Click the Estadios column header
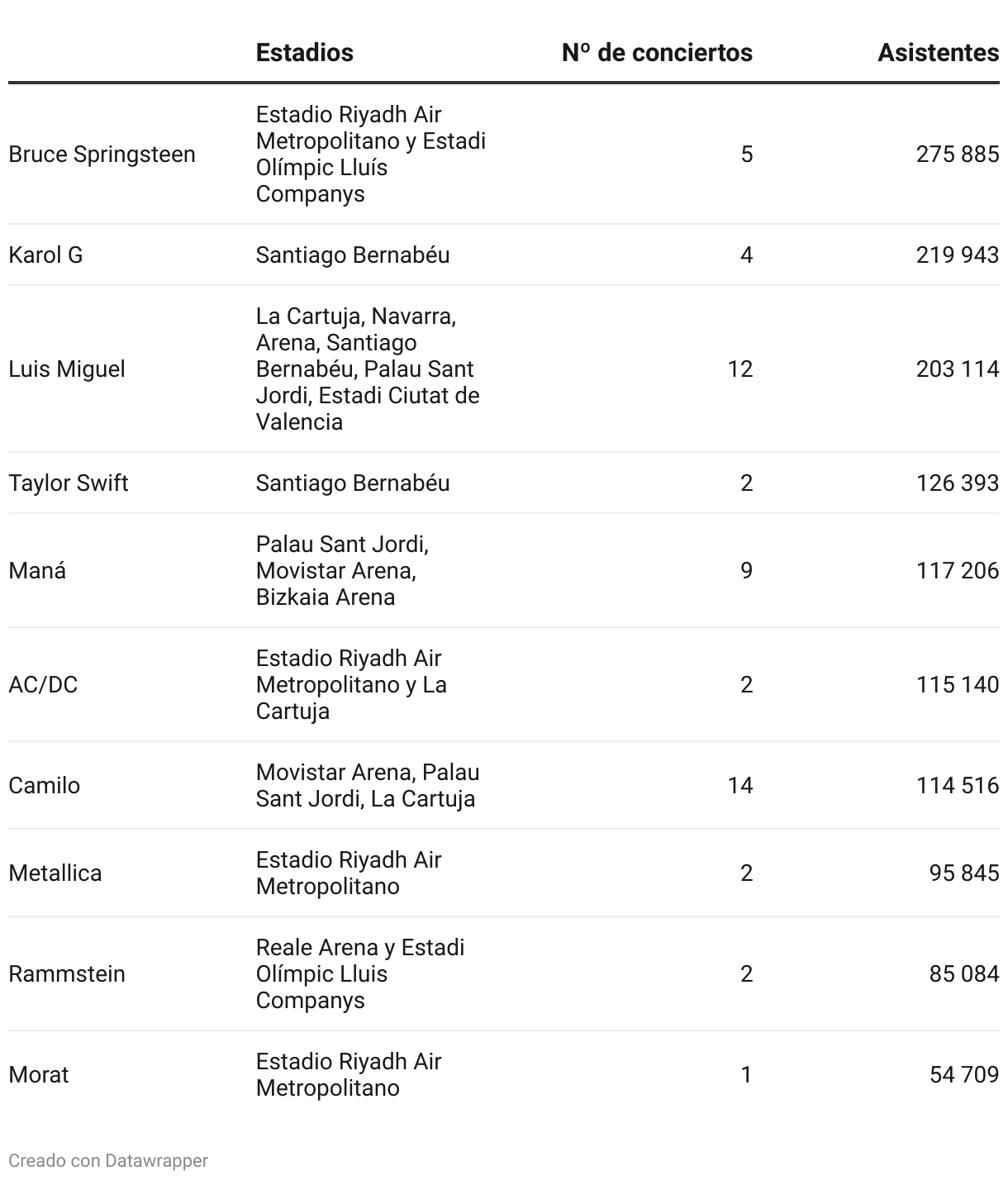 pos(304,53)
